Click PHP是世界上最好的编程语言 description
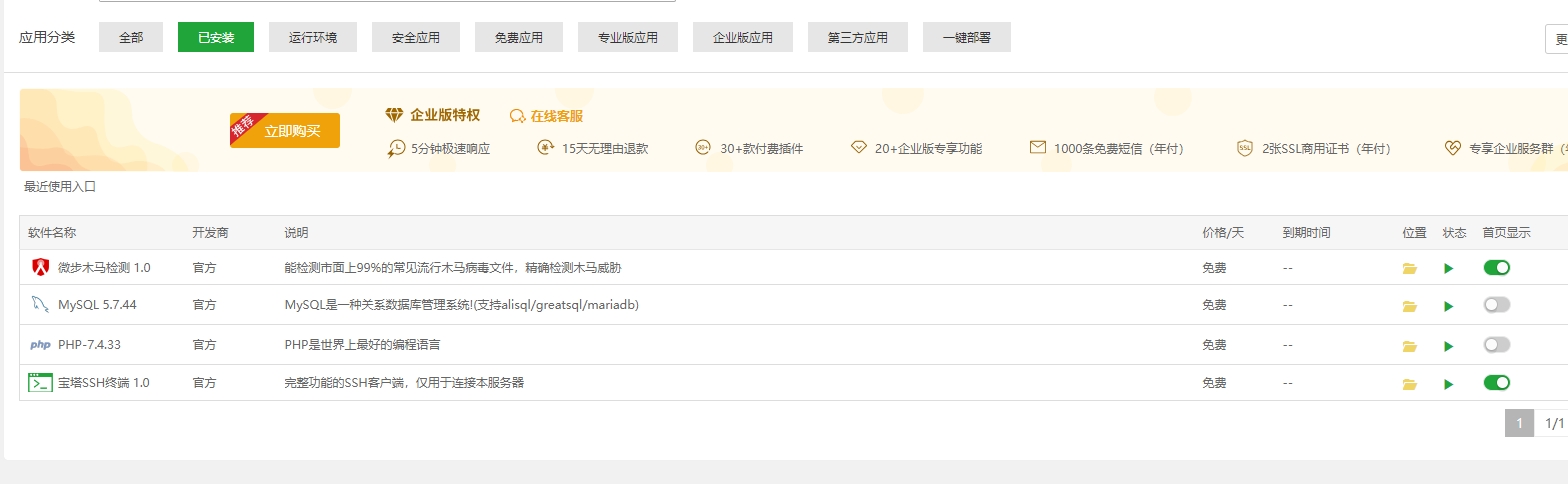 [363, 344]
